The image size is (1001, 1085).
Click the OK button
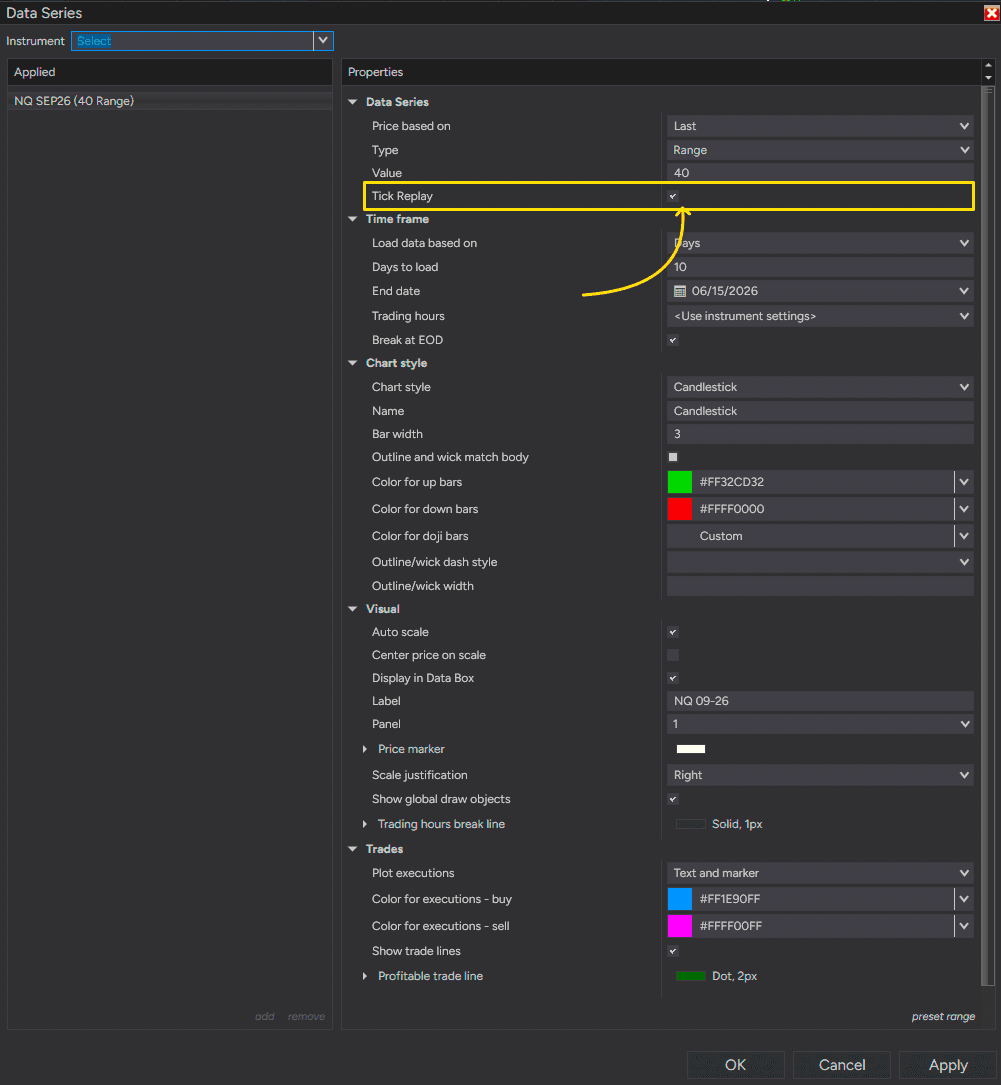click(x=735, y=1065)
